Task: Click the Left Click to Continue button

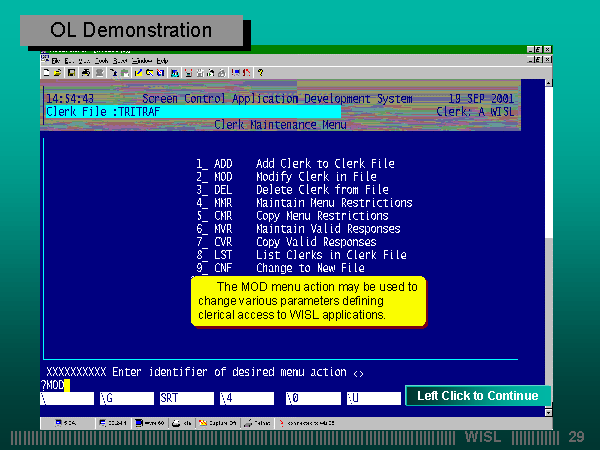Action: pos(478,396)
